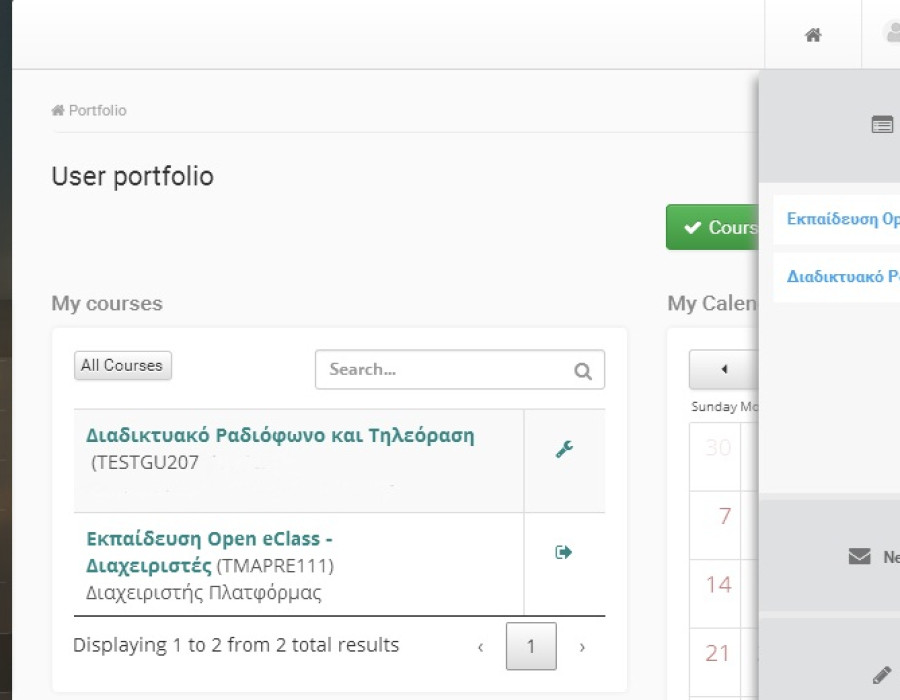Click the All Courses button

[x=123, y=365]
